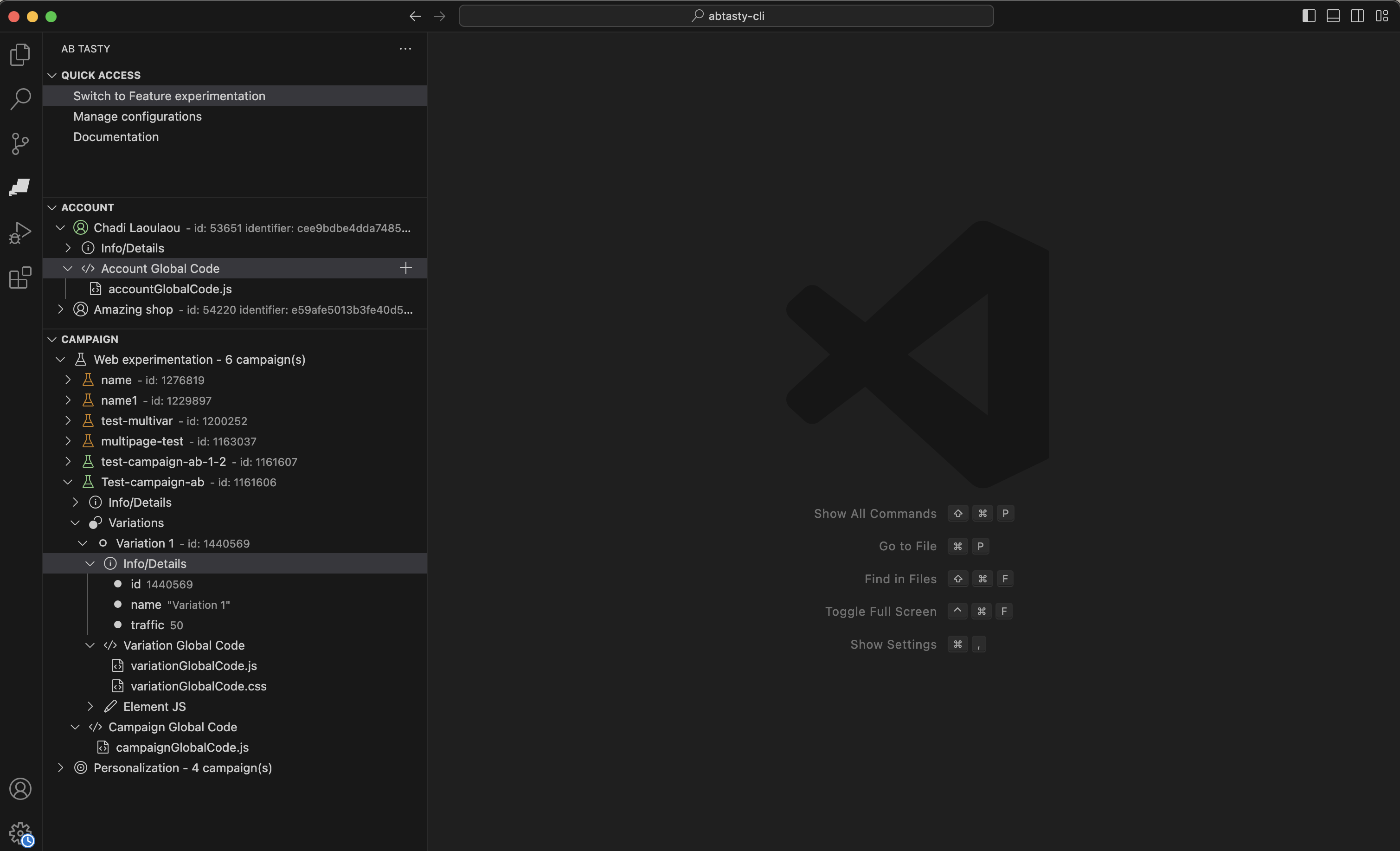
Task: Click the search/magnifier icon in sidebar
Action: (20, 98)
